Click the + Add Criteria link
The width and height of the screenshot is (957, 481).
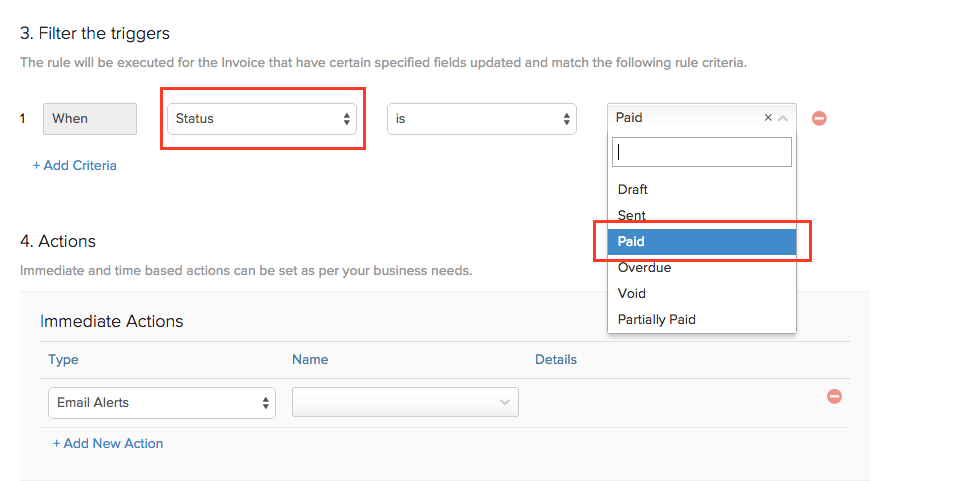pyautogui.click(x=75, y=166)
